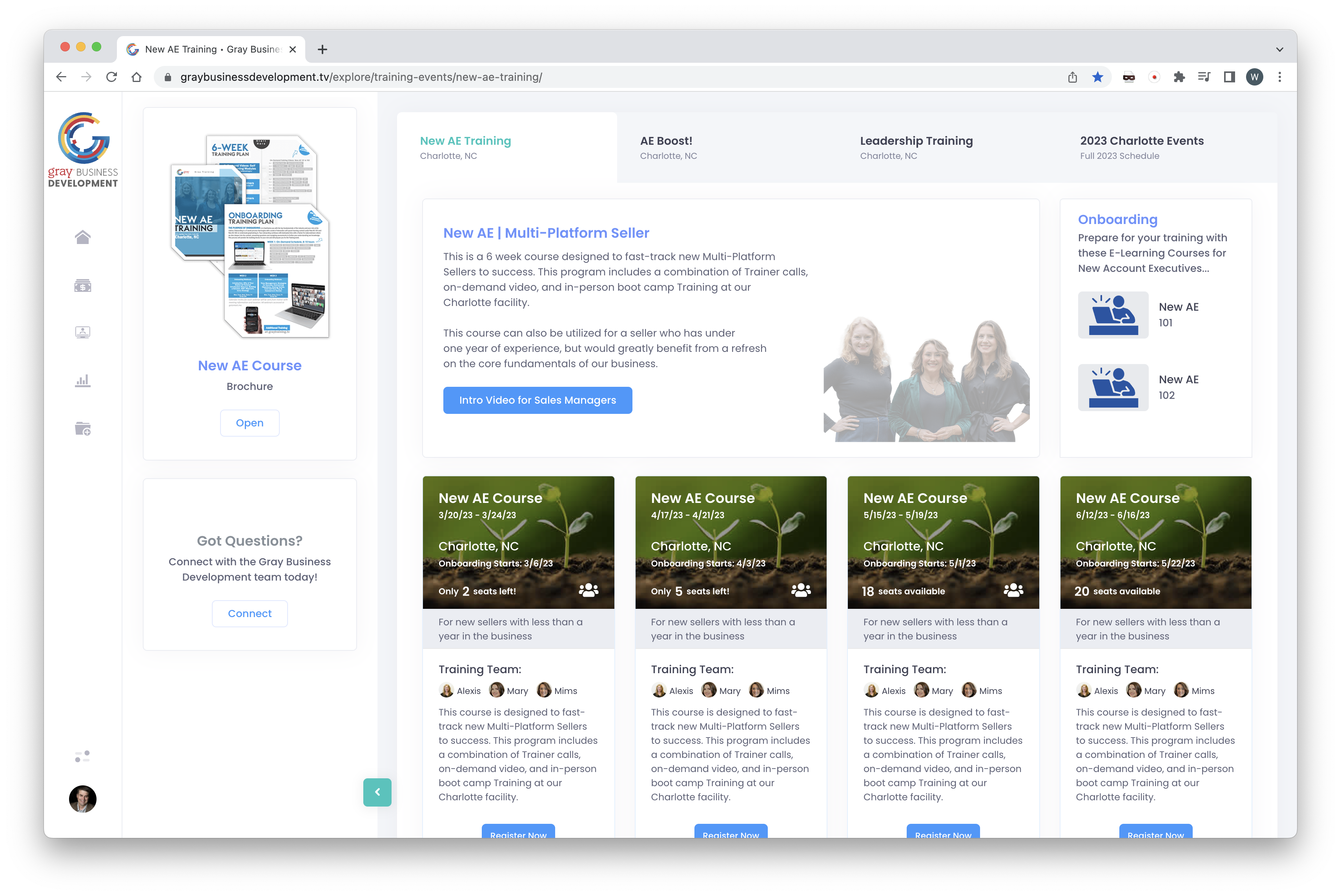The image size is (1341, 896).
Task: Click Mims avatar in the 6/12/23 card
Action: (x=1182, y=690)
